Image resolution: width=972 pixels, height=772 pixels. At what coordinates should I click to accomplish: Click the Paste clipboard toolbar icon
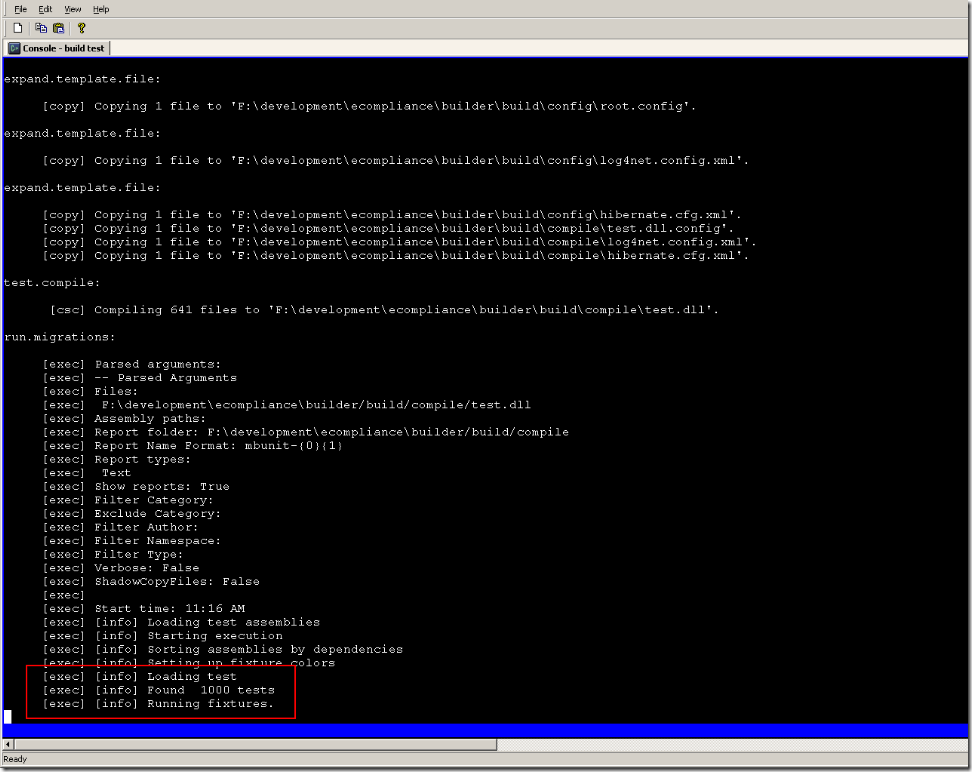click(58, 28)
